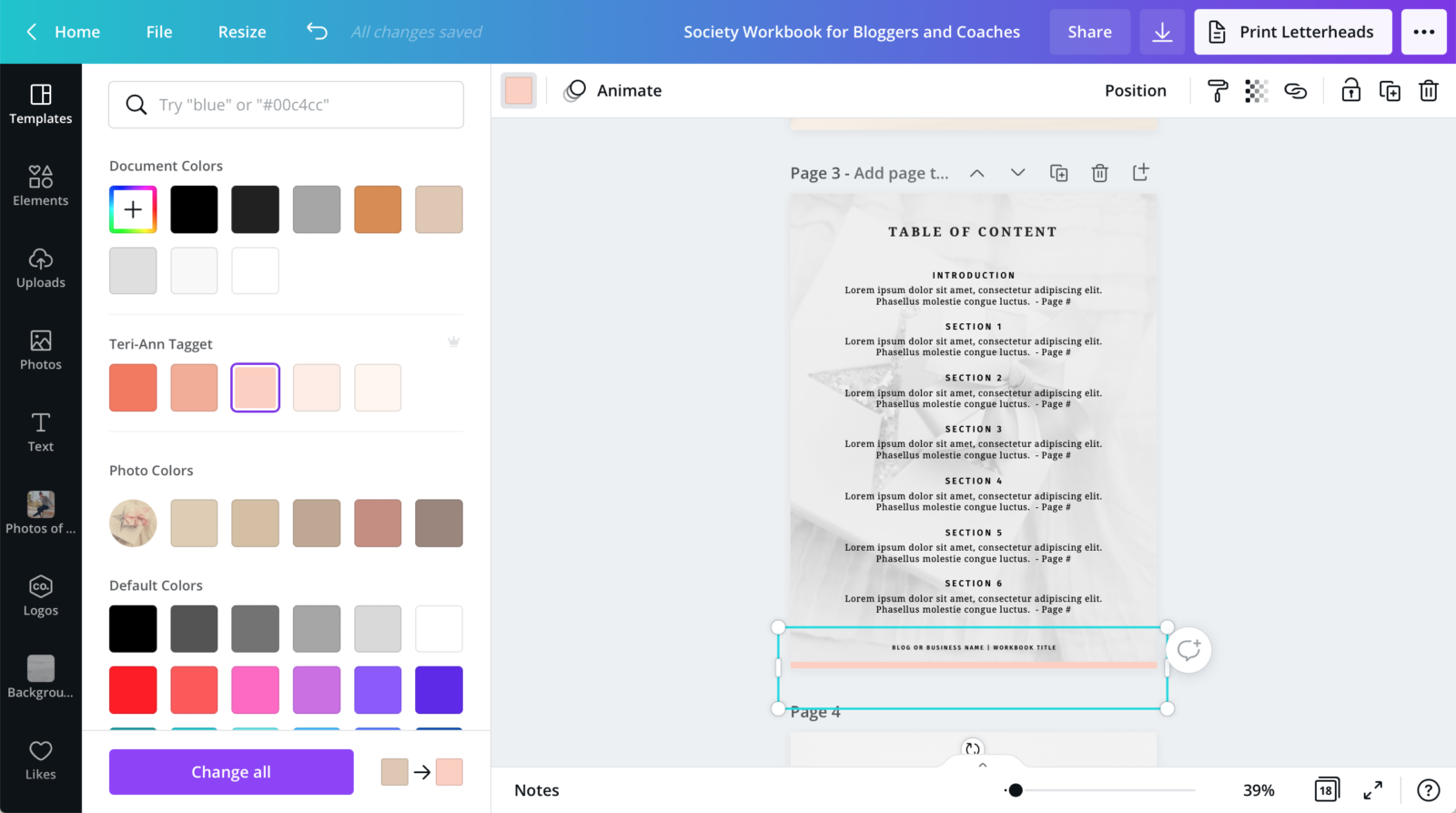The height and width of the screenshot is (813, 1456).
Task: Duplicate the selected element using toolbar icon
Action: (x=1390, y=91)
